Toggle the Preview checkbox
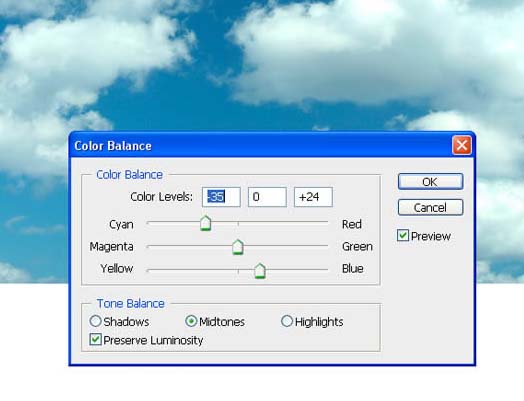The image size is (524, 401). click(403, 235)
